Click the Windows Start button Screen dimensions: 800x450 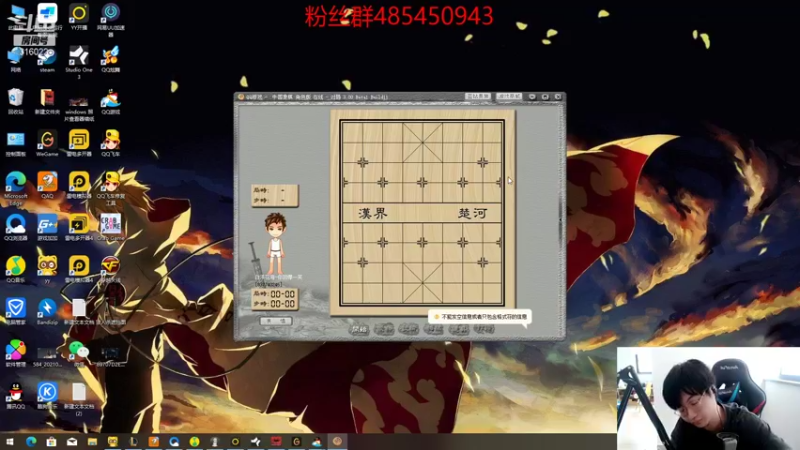click(x=10, y=441)
